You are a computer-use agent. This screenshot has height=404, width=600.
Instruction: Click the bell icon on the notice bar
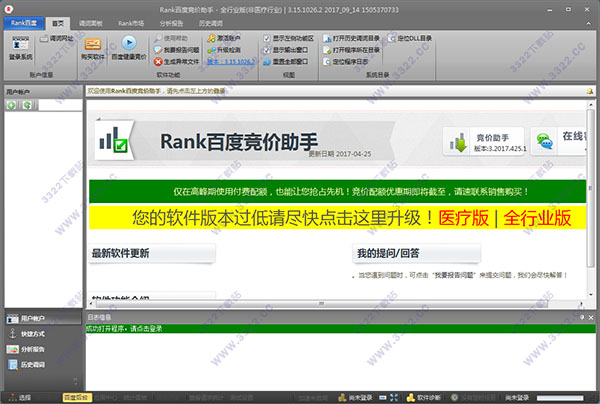click(590, 91)
